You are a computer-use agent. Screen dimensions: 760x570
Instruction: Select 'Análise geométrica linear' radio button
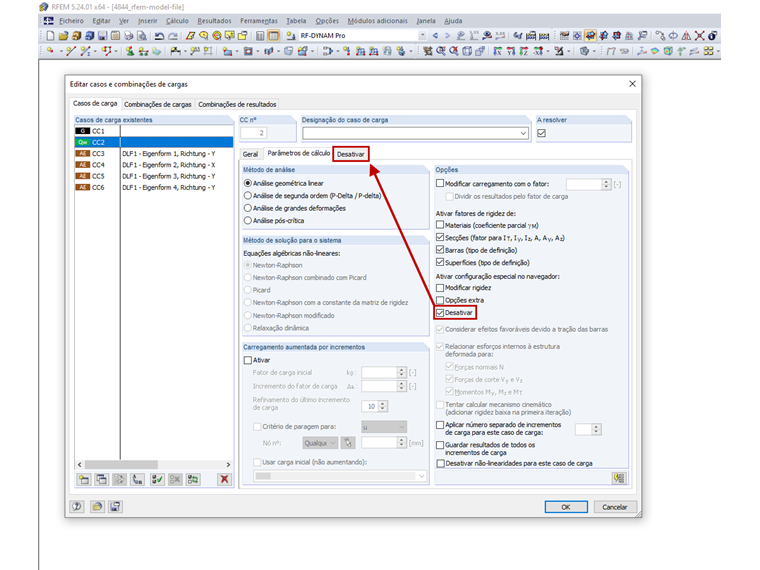pyautogui.click(x=248, y=183)
